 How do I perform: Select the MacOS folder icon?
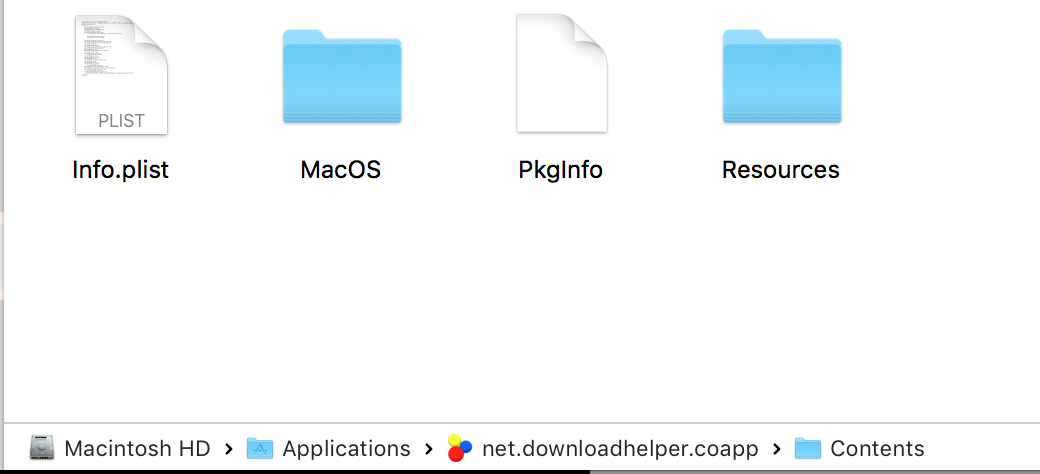342,76
